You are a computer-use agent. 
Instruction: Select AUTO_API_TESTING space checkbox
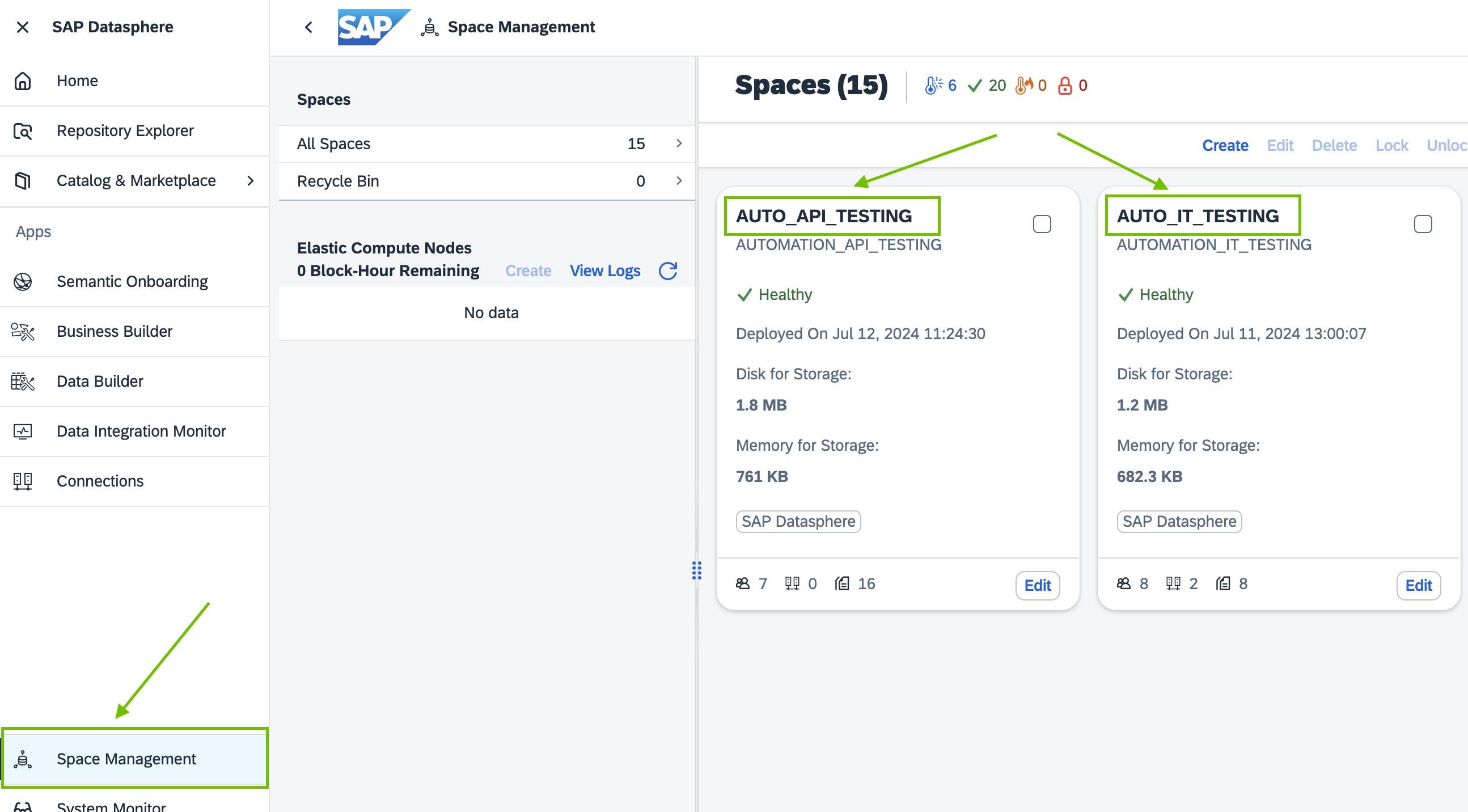click(1041, 224)
